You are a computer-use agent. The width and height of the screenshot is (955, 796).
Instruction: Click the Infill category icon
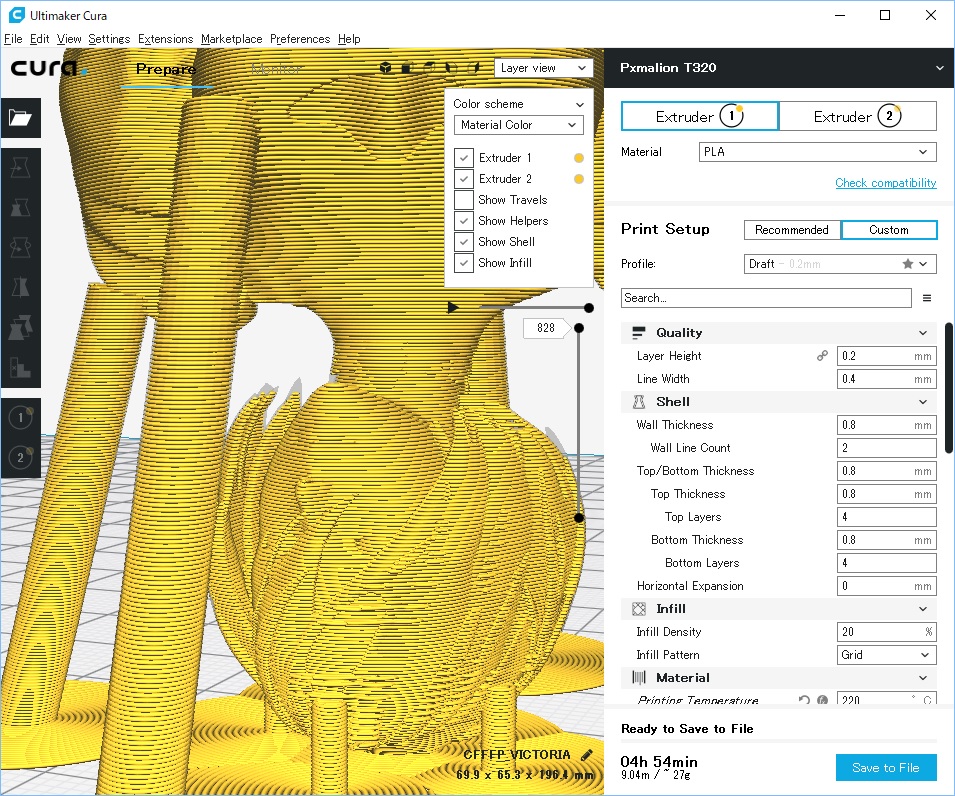(639, 609)
